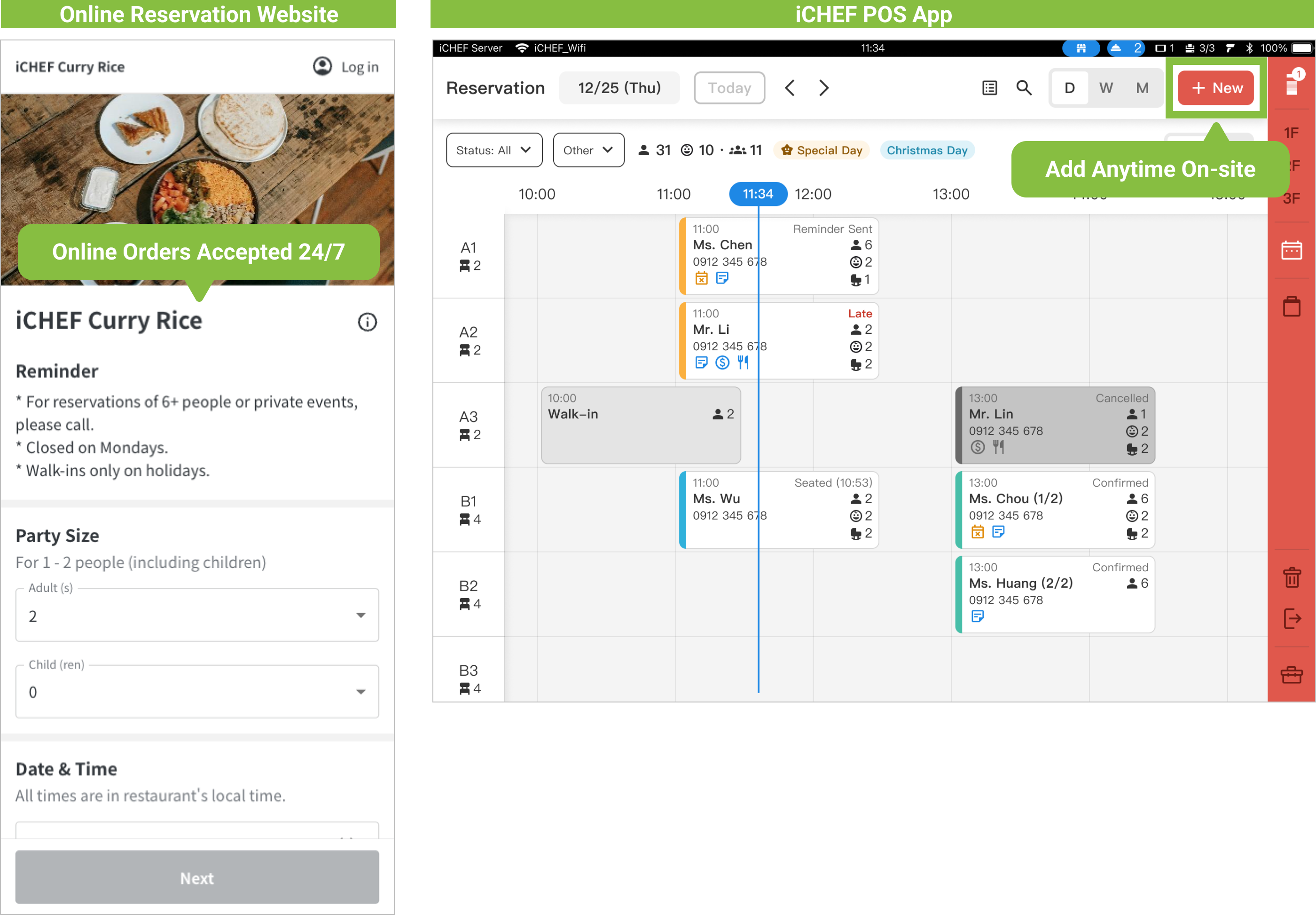Viewport: 1316px width, 915px height.
Task: Click the search magnifier icon
Action: coord(1024,88)
